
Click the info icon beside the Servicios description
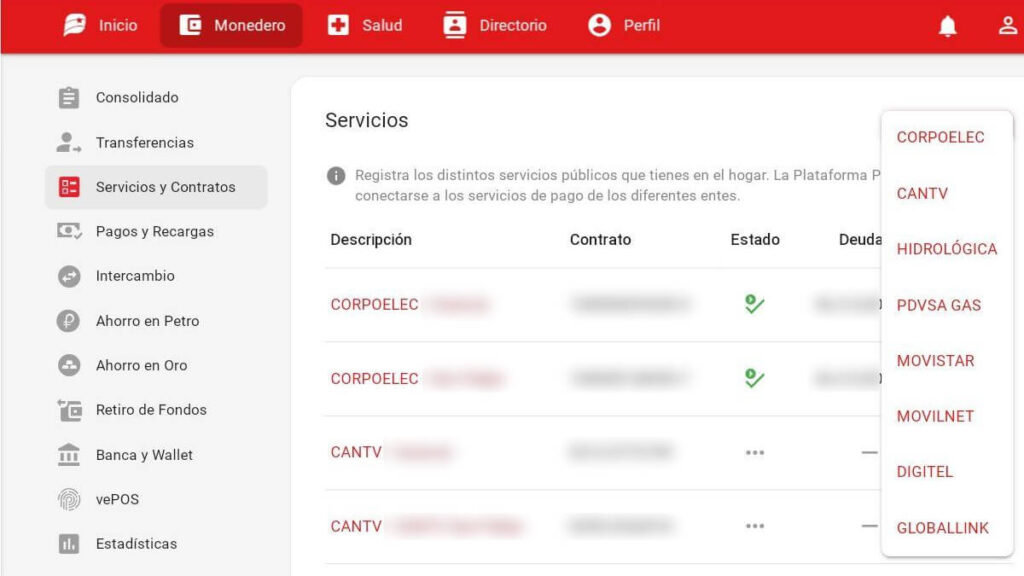(x=337, y=176)
